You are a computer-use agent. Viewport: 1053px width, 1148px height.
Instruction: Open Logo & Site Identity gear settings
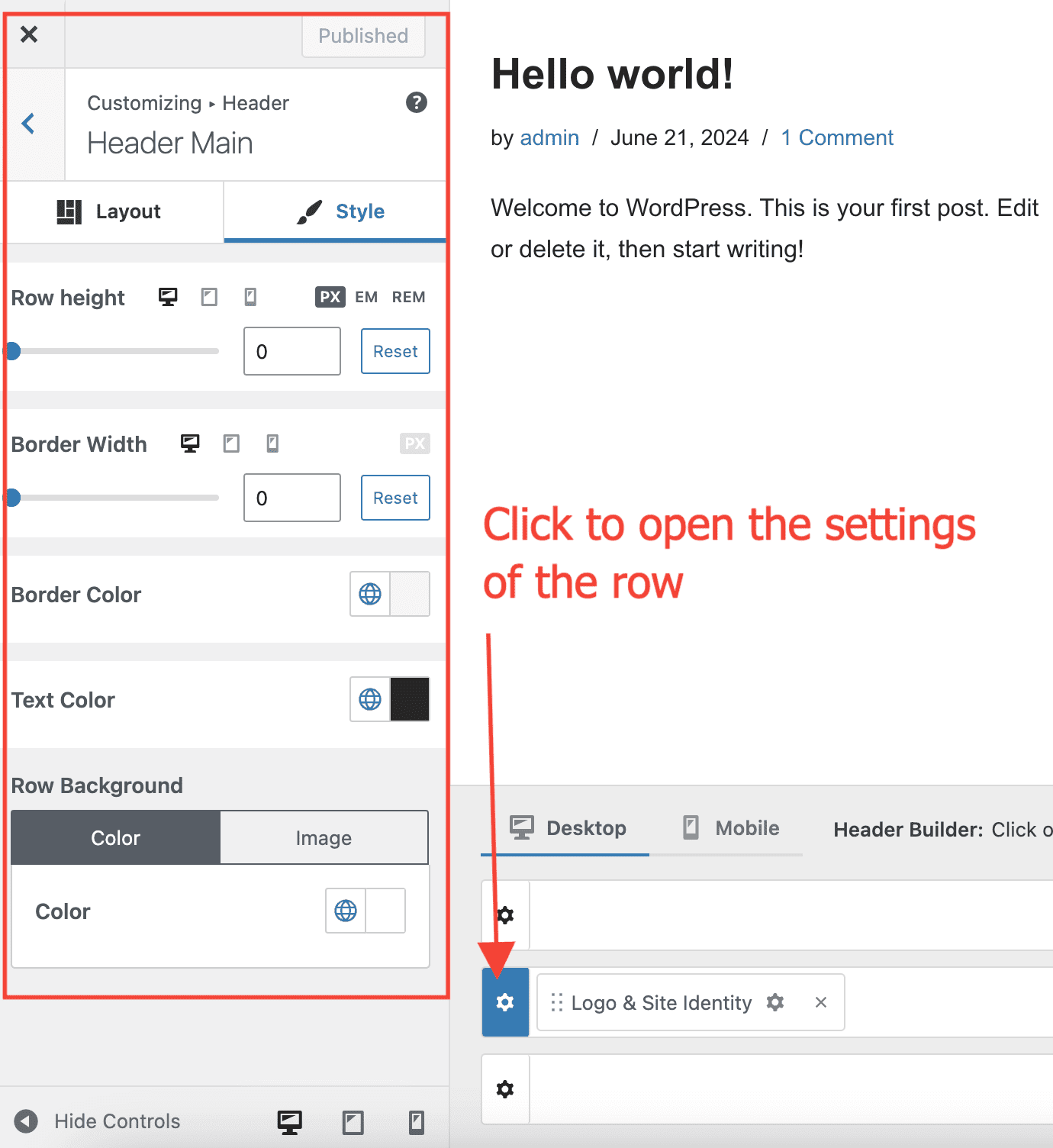(775, 1002)
